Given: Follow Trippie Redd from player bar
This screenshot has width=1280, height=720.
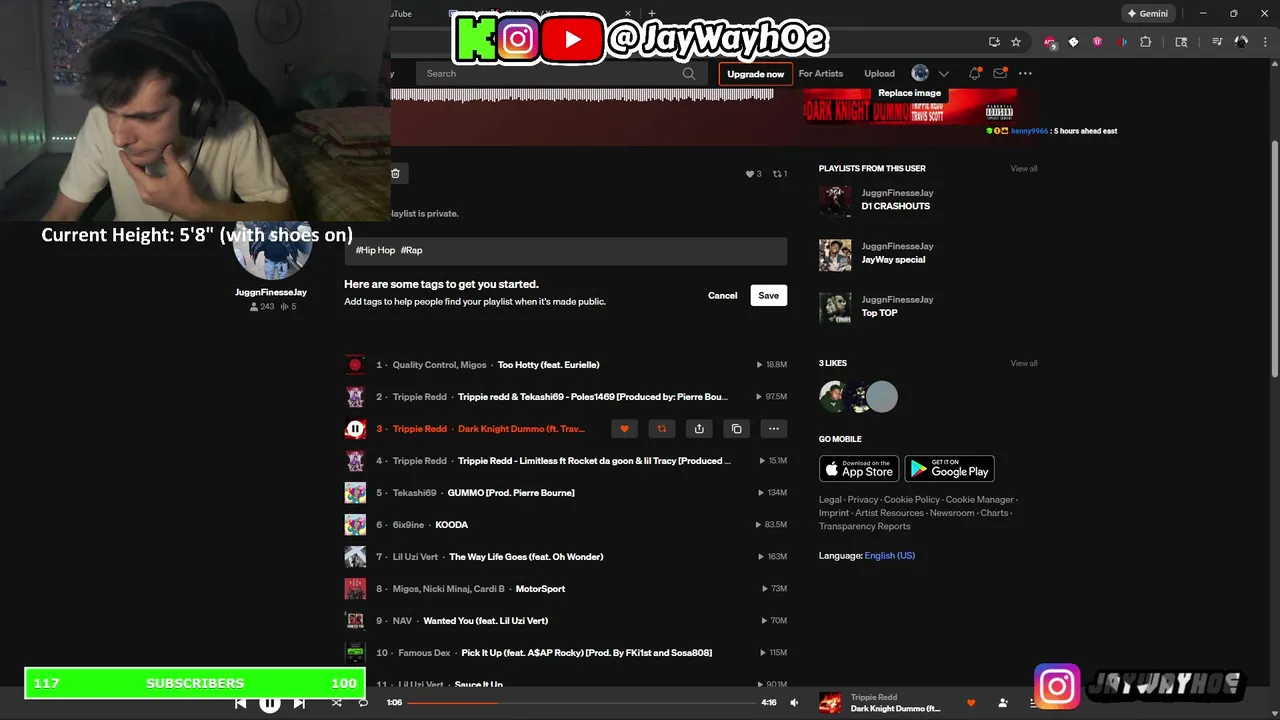Looking at the screenshot, I should tap(1003, 703).
